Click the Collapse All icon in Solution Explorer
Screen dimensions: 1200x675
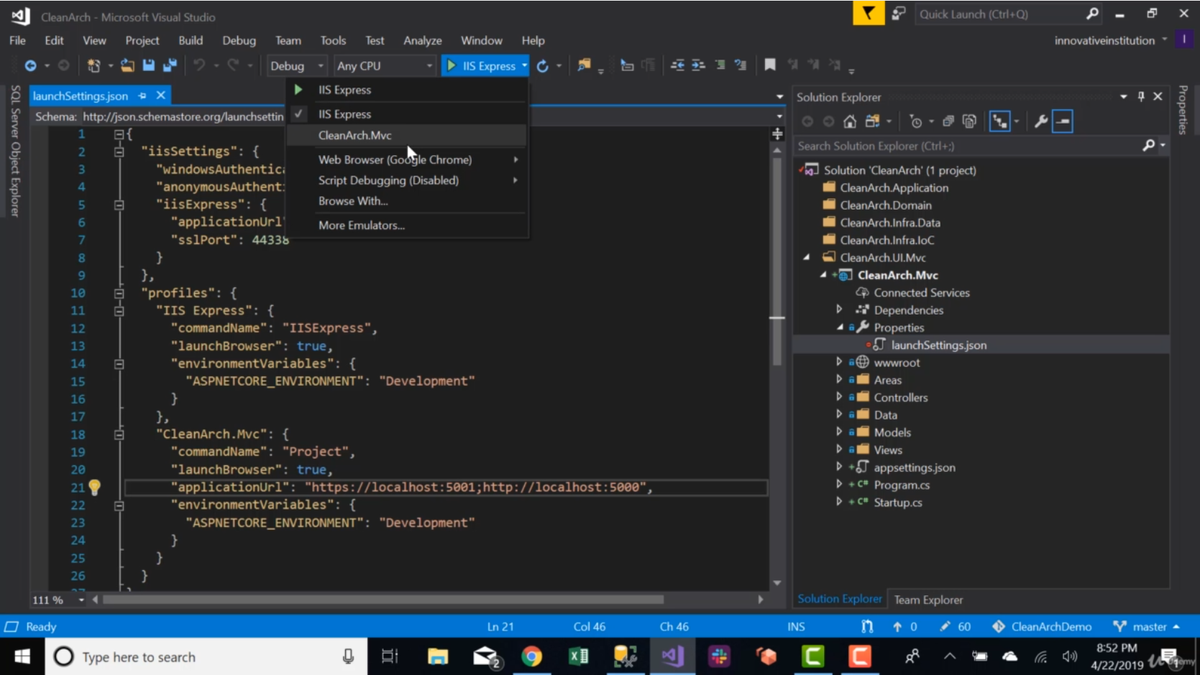coord(948,121)
